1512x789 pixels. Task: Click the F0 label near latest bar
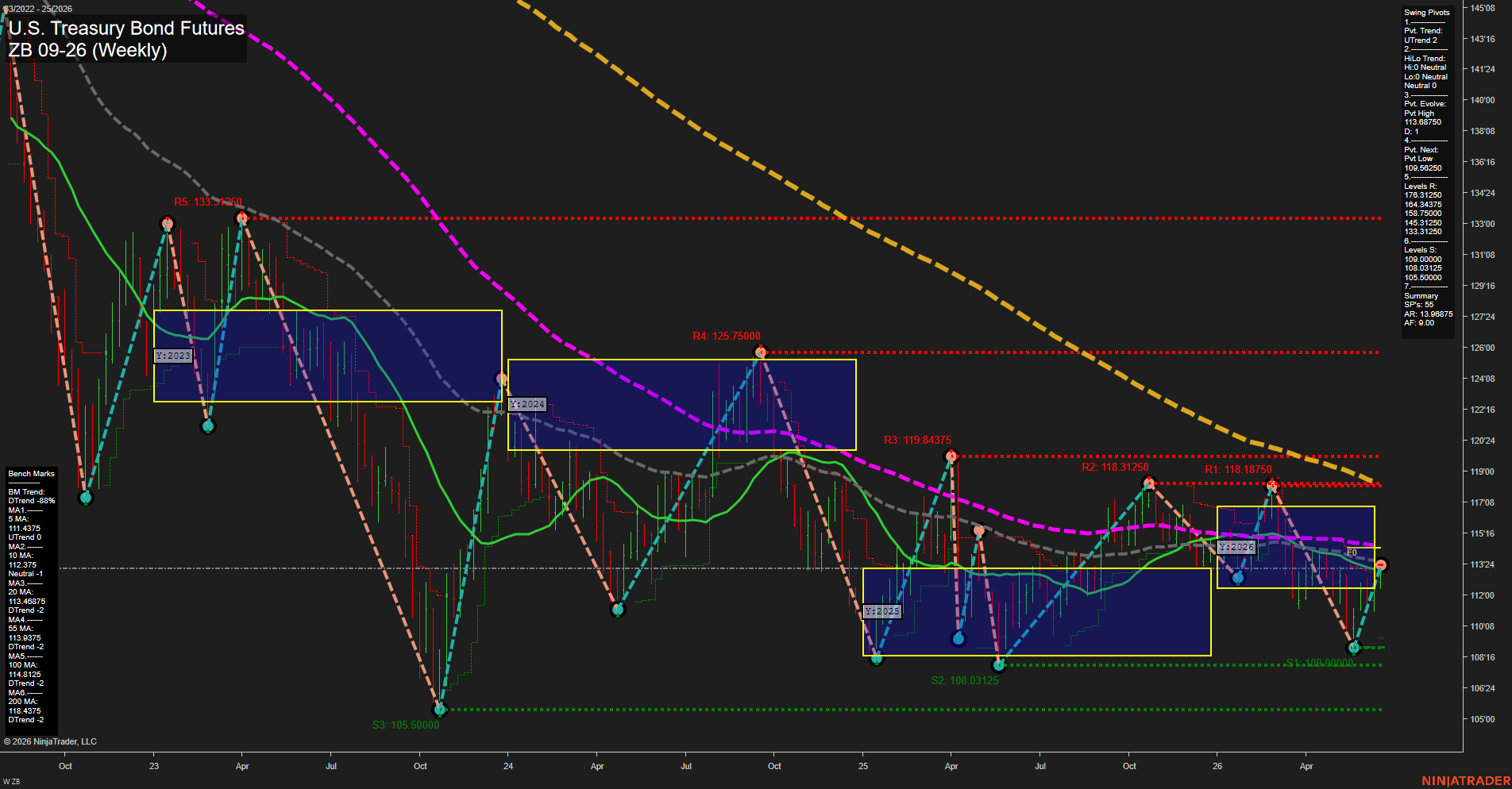(1352, 552)
